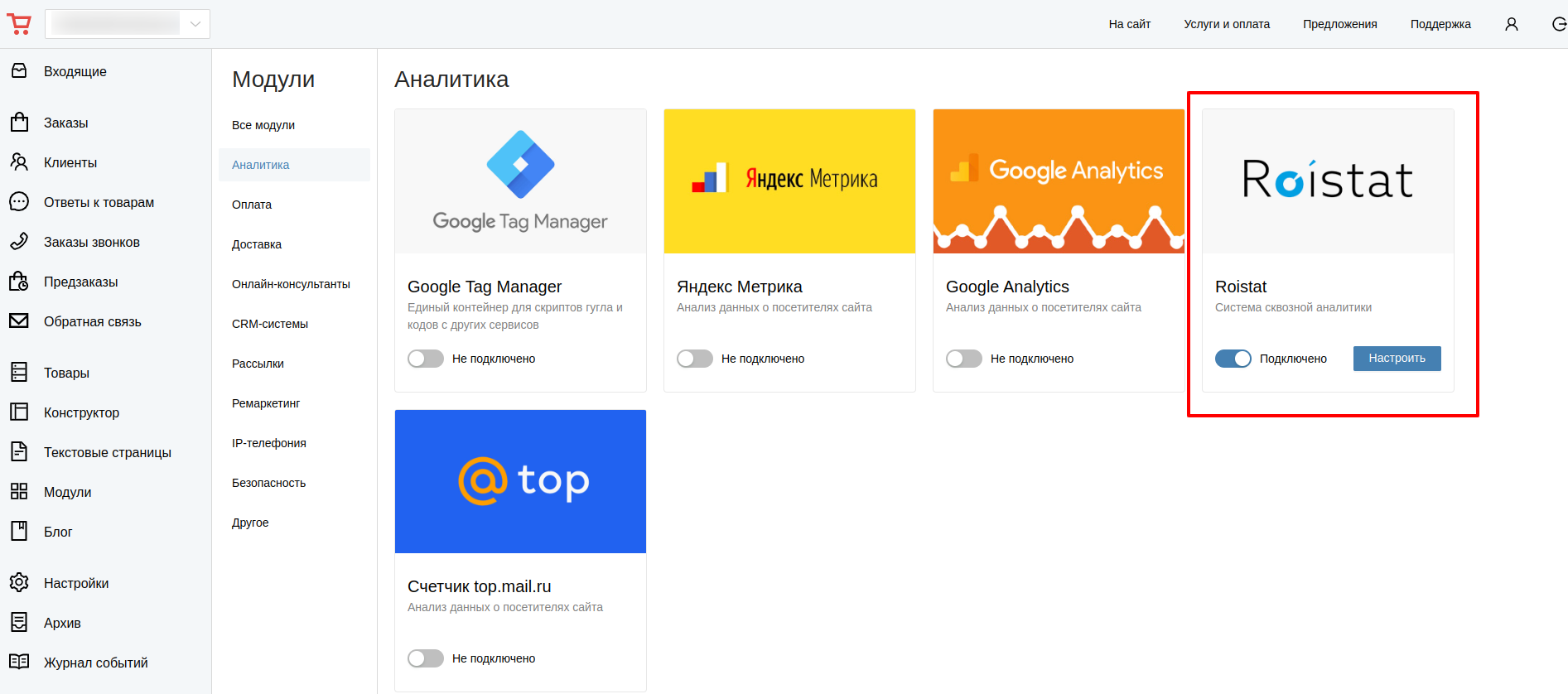Click the shopping cart logo icon

19,24
